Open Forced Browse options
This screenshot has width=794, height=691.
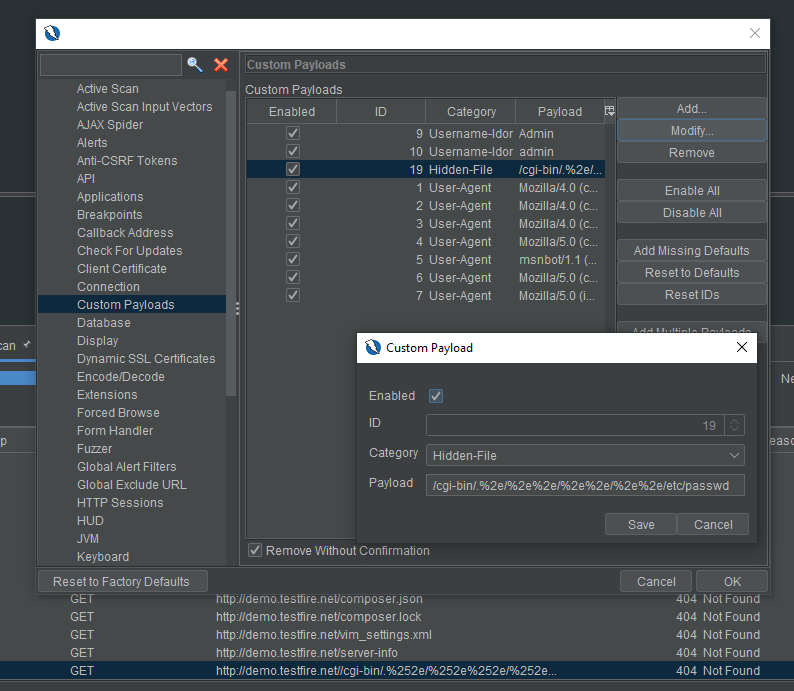118,413
